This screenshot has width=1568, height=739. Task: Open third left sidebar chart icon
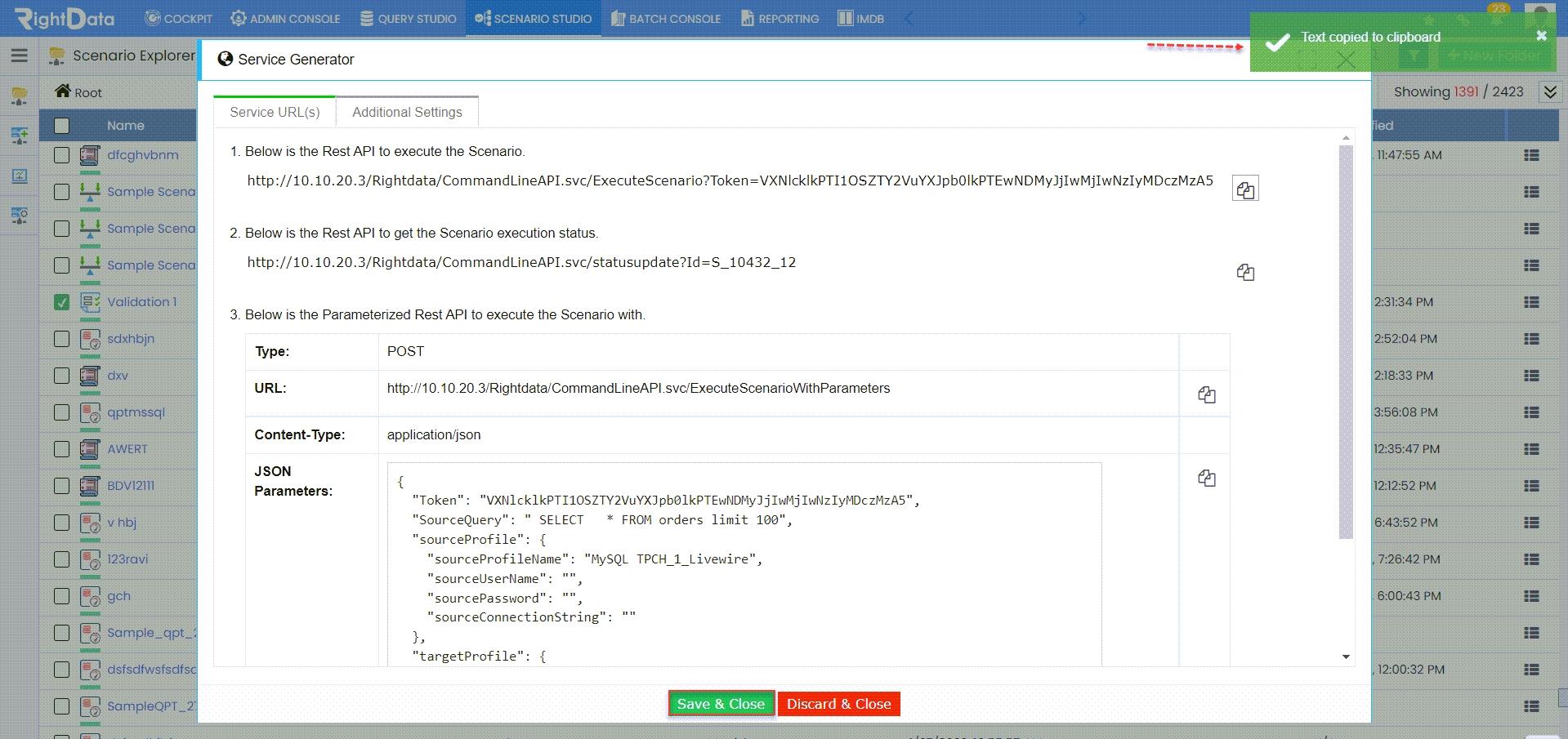[x=20, y=176]
